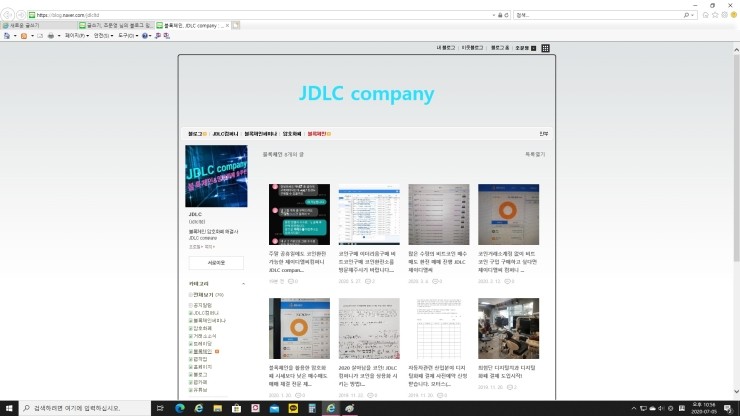Click the yellow smiley feedback icon

(734, 15)
